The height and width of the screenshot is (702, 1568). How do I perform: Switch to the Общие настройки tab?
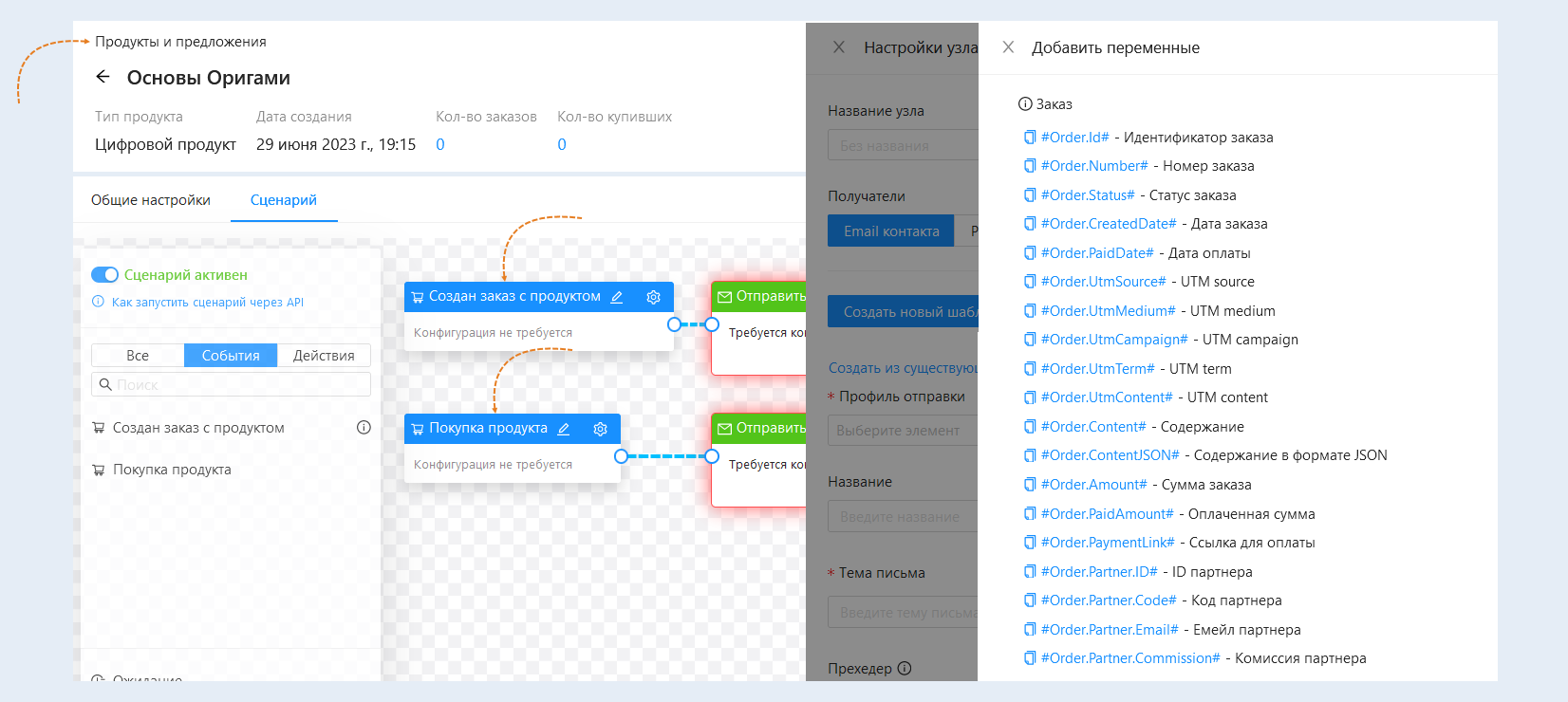click(x=151, y=200)
